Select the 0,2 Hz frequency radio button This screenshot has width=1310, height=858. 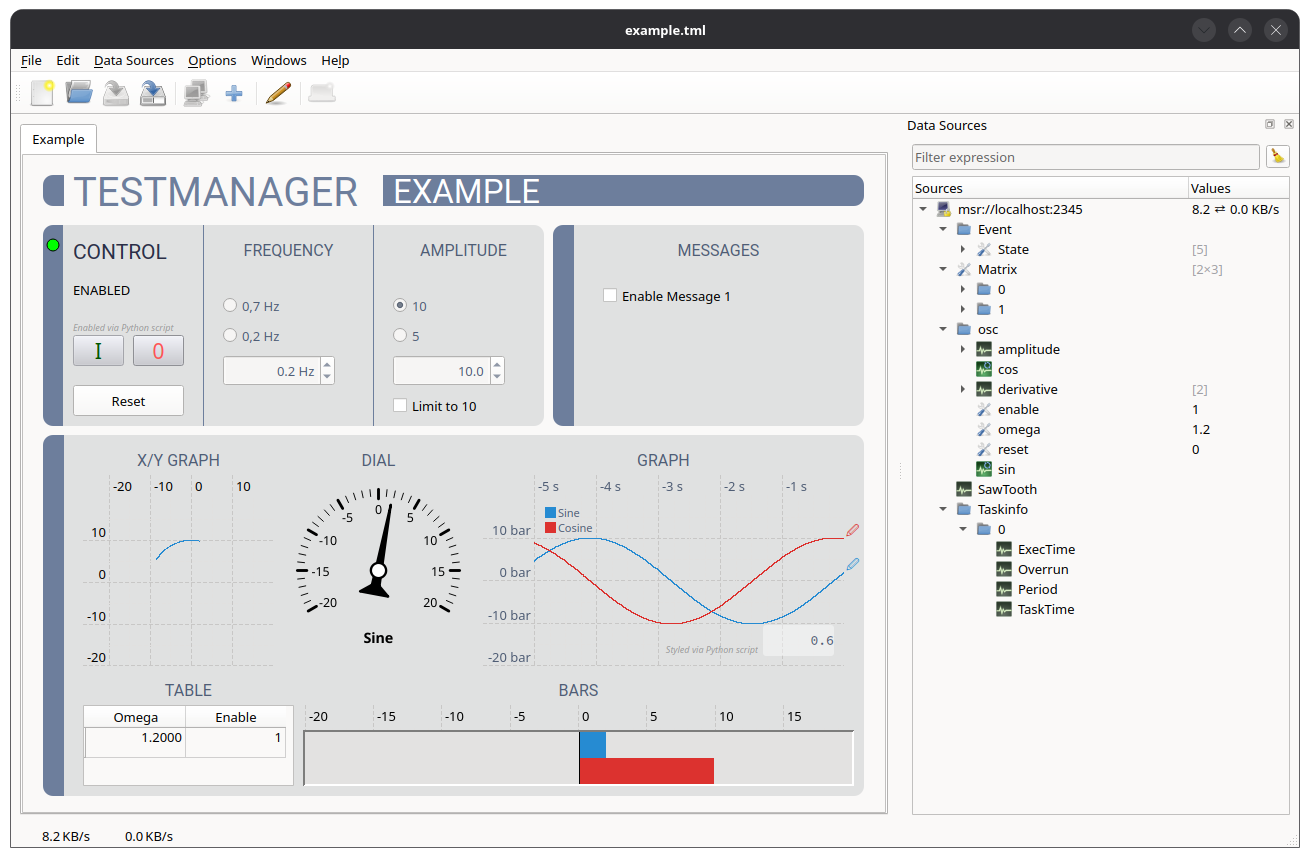(230, 336)
